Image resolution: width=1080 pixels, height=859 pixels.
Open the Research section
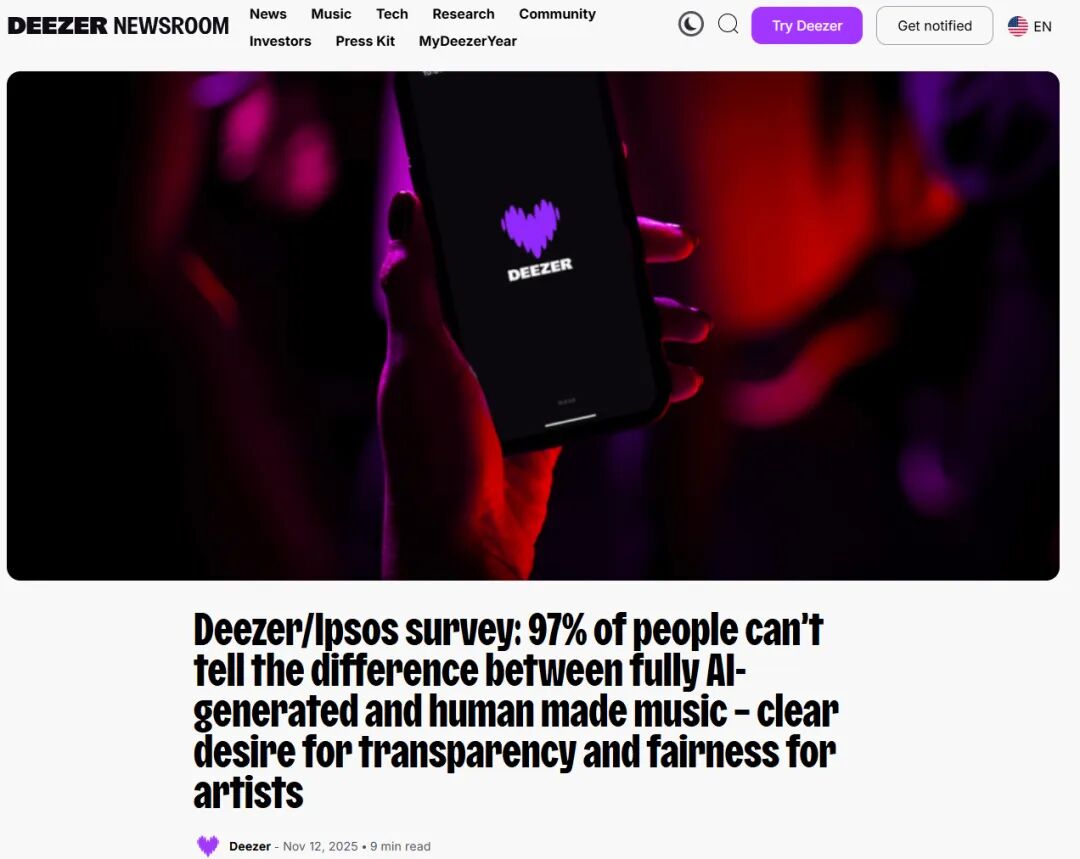(464, 14)
